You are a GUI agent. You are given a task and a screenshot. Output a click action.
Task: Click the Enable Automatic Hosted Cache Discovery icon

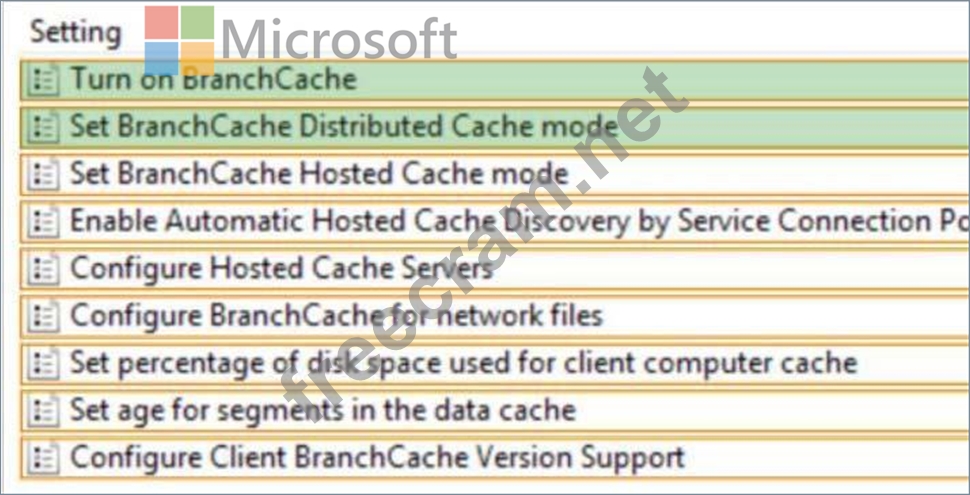click(x=44, y=222)
